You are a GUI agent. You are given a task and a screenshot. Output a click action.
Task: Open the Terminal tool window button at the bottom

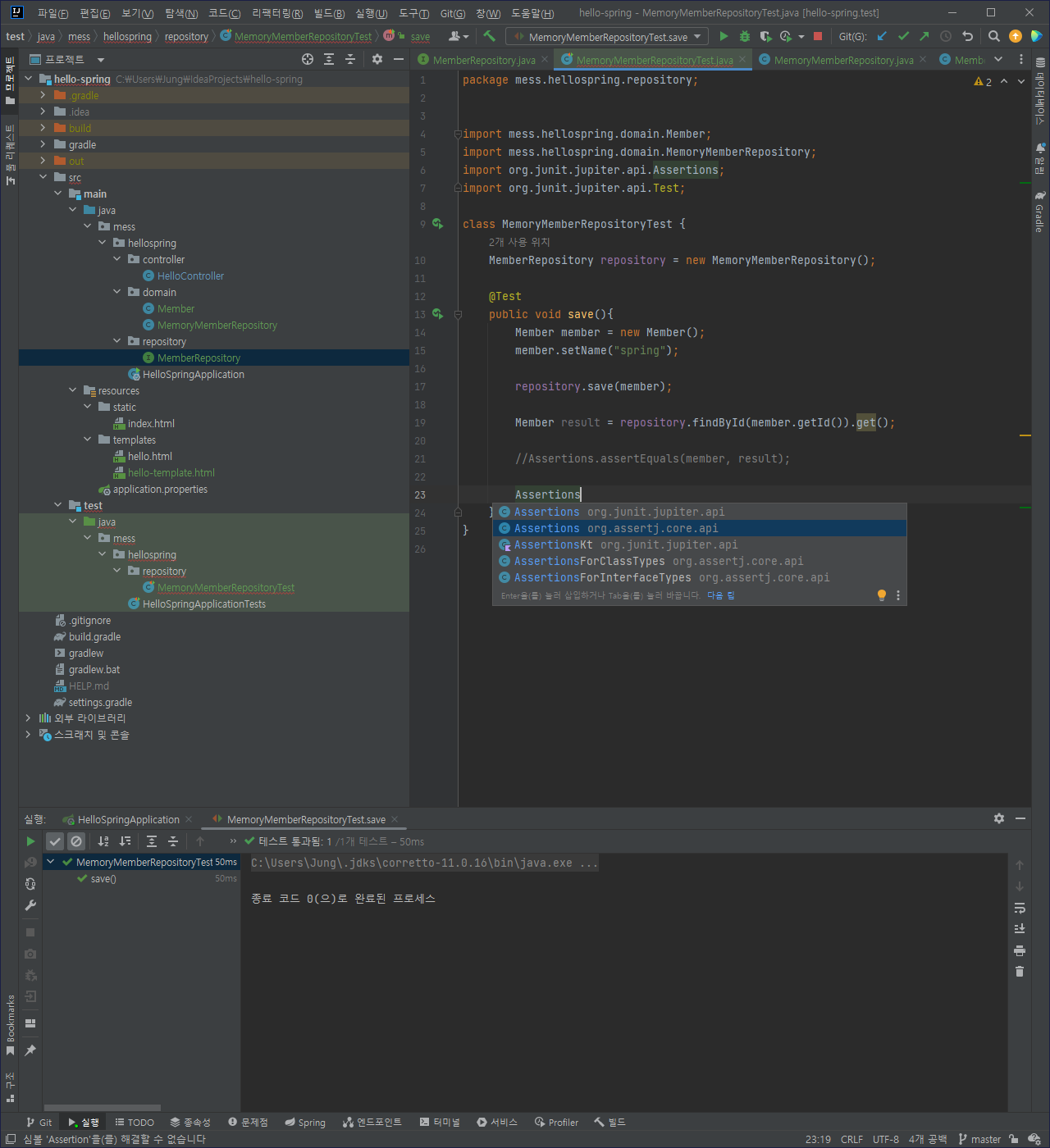click(x=440, y=1123)
